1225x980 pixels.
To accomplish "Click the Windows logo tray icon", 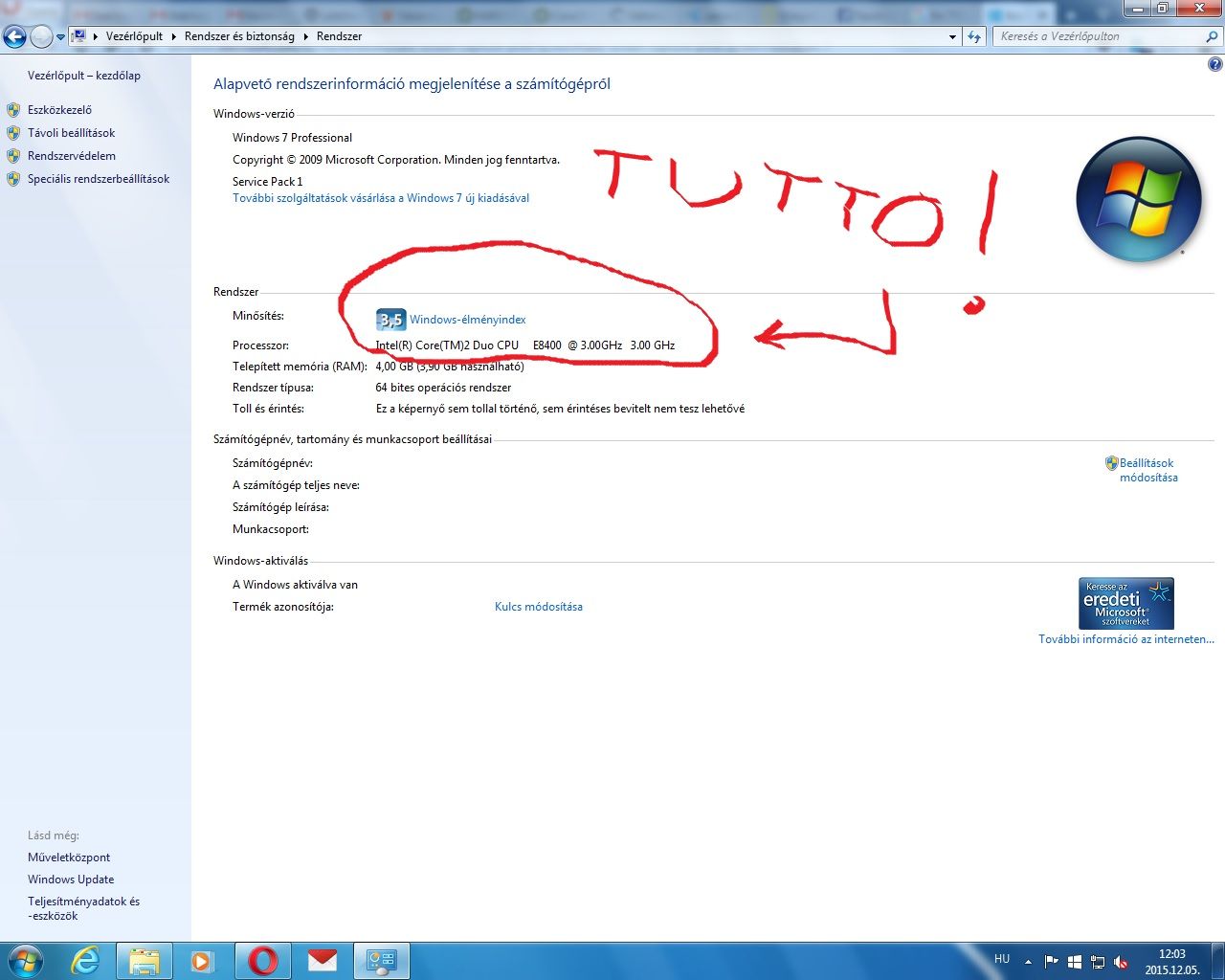I will pyautogui.click(x=1075, y=962).
